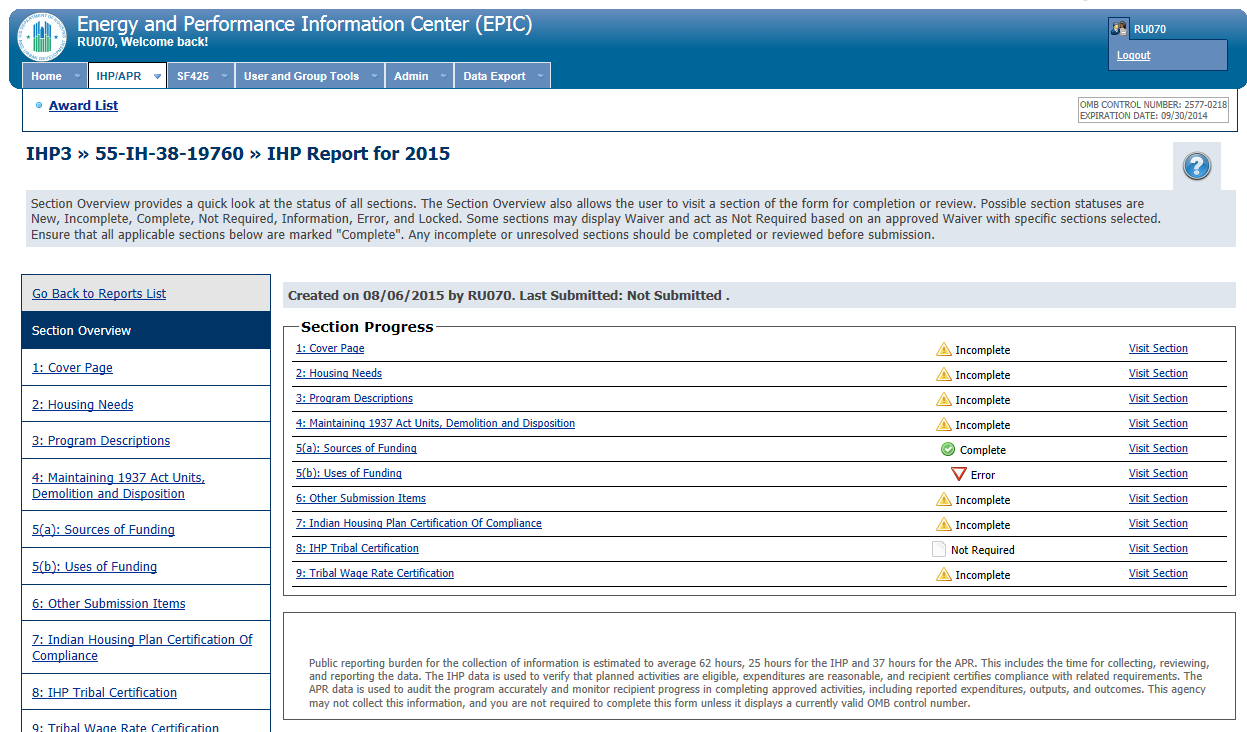Image resolution: width=1247 pixels, height=732 pixels.
Task: Click the Logout link
Action: (x=1133, y=56)
